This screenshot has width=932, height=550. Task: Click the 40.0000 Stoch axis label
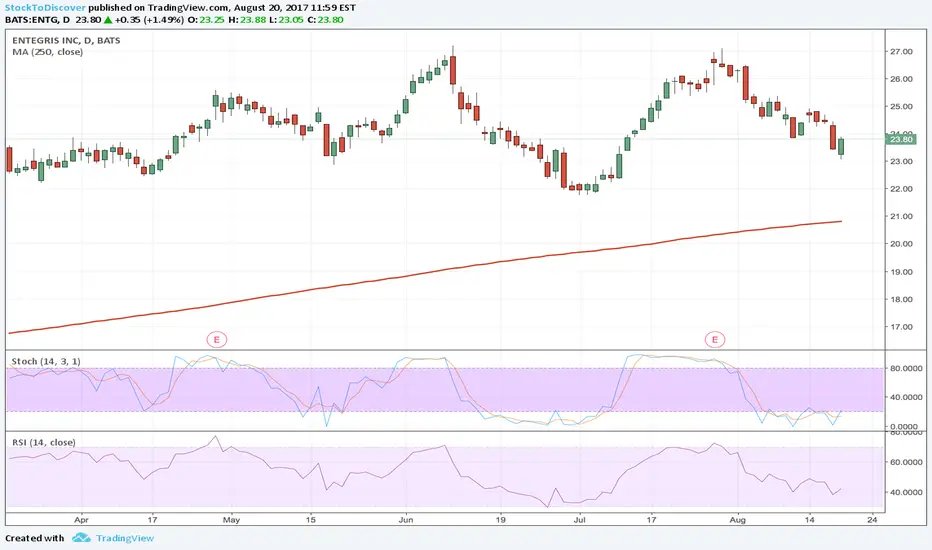click(x=905, y=397)
